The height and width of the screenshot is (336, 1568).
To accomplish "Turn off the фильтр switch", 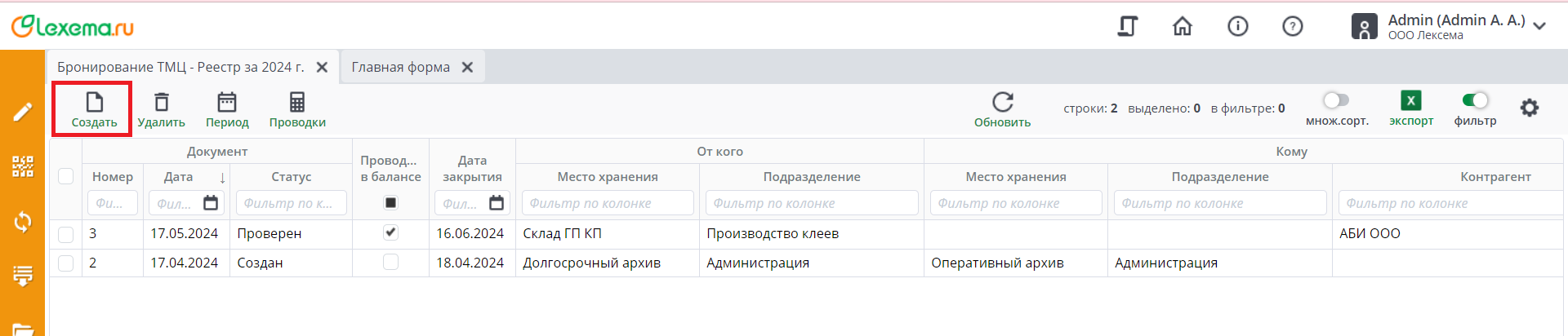I will 1475,100.
